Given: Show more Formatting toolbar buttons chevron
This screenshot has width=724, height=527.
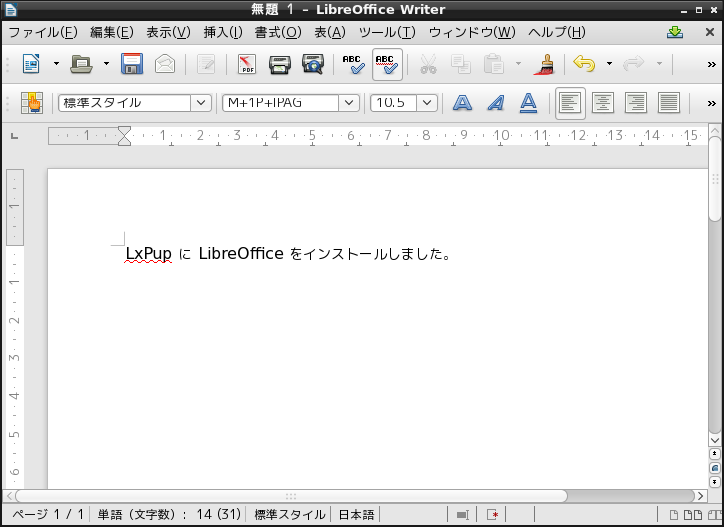Looking at the screenshot, I should pos(712,103).
